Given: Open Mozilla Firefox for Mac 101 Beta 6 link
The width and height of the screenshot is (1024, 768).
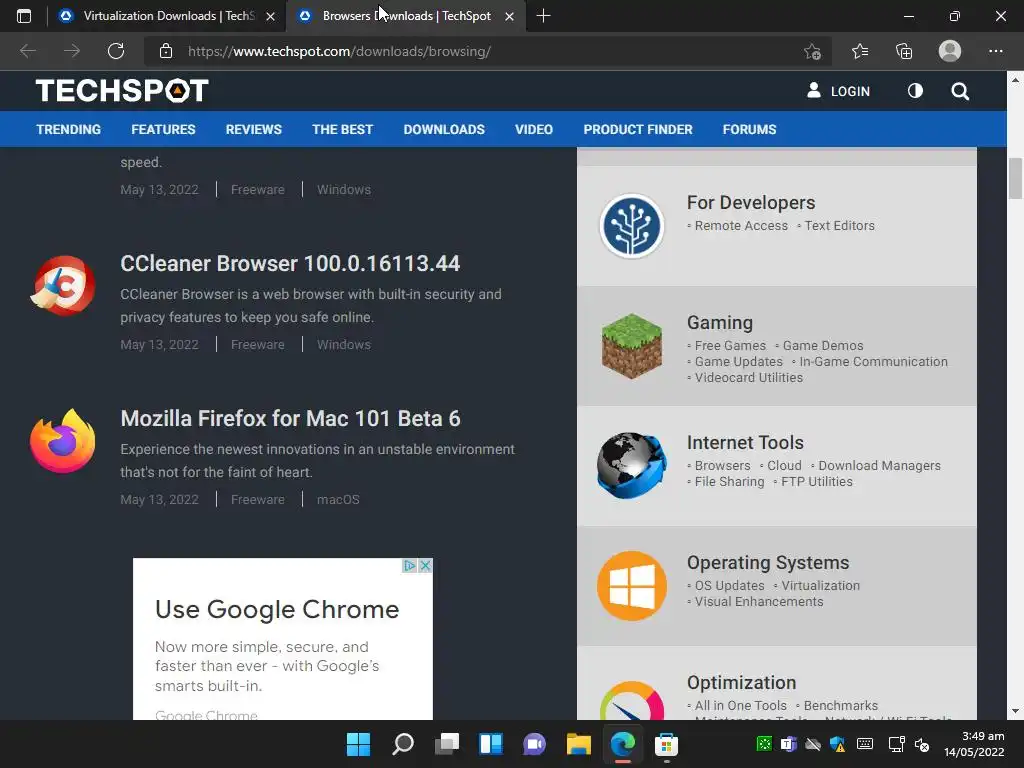Looking at the screenshot, I should pyautogui.click(x=290, y=418).
